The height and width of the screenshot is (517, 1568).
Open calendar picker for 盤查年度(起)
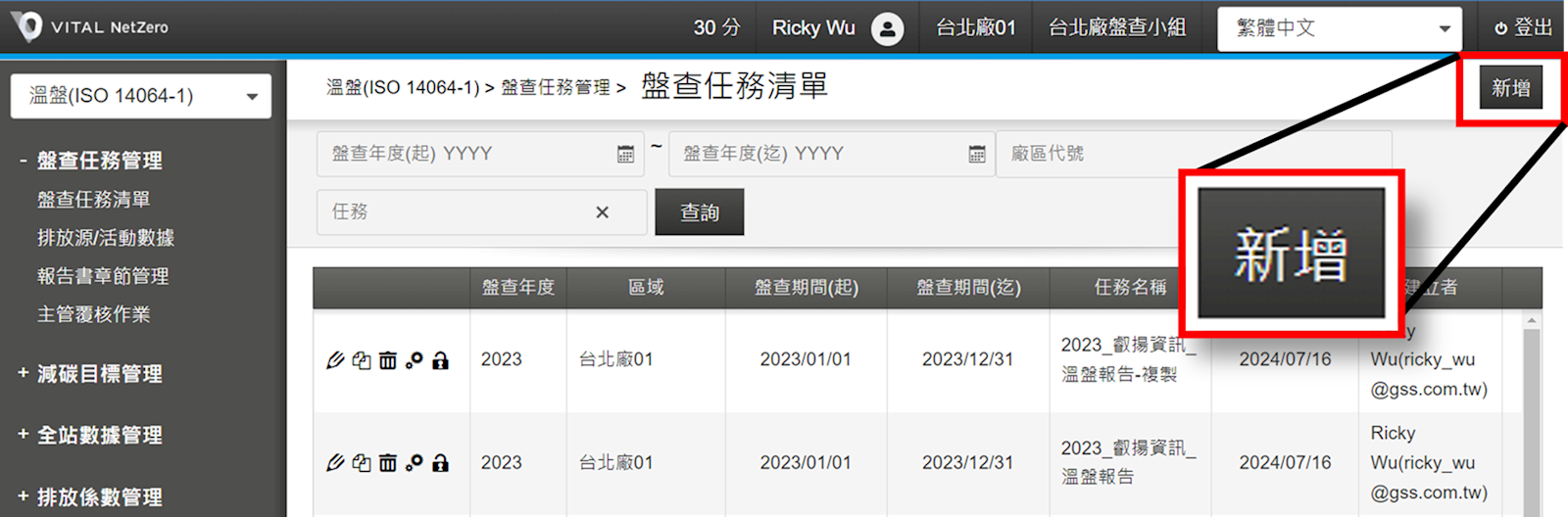[625, 155]
